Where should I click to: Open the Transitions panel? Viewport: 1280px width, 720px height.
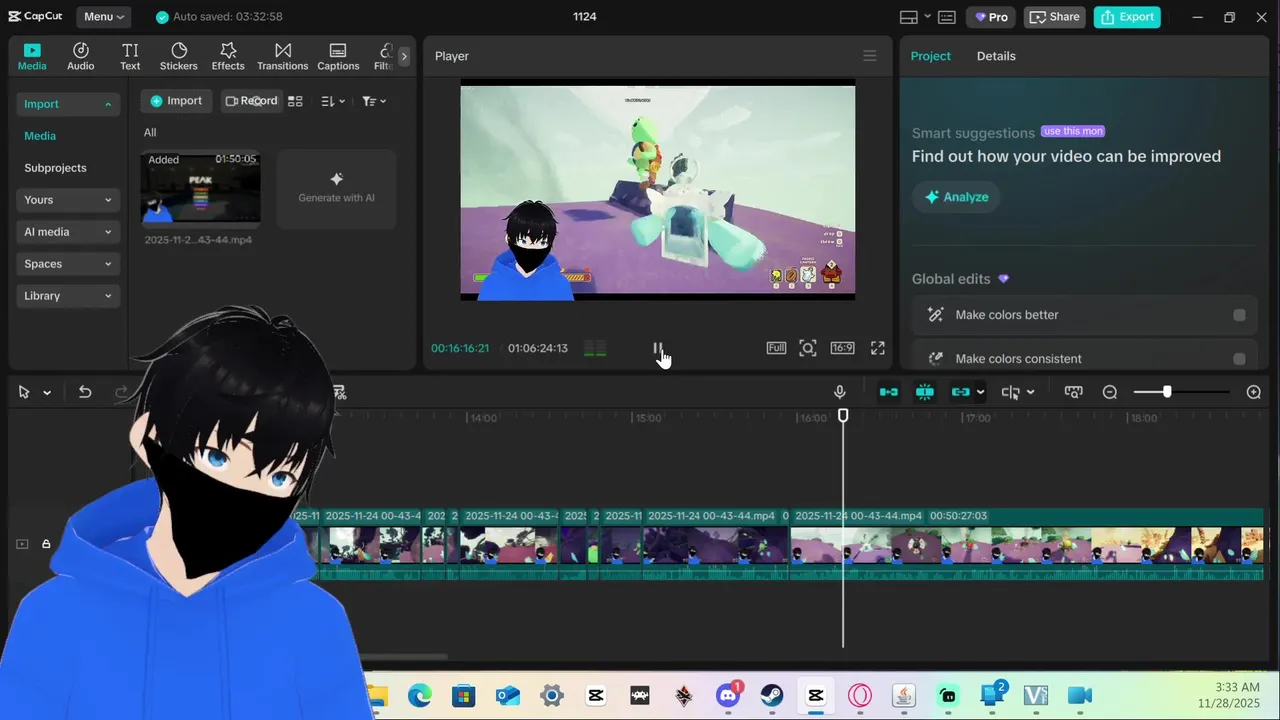click(x=283, y=57)
